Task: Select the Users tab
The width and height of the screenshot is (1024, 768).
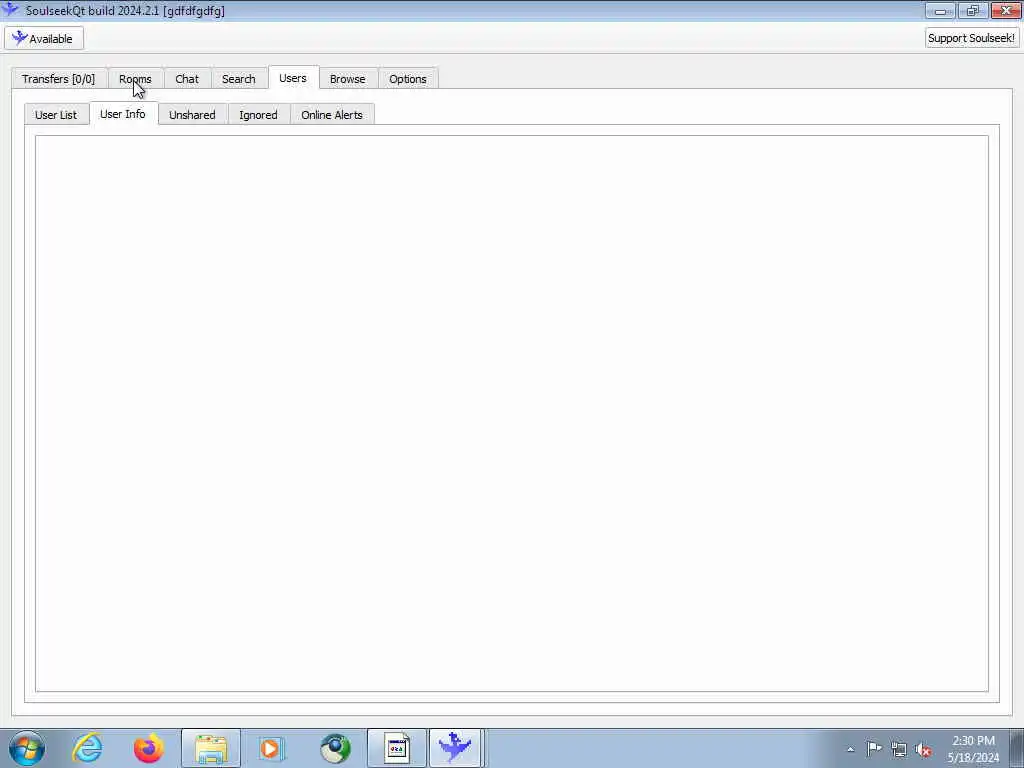Action: (x=293, y=78)
